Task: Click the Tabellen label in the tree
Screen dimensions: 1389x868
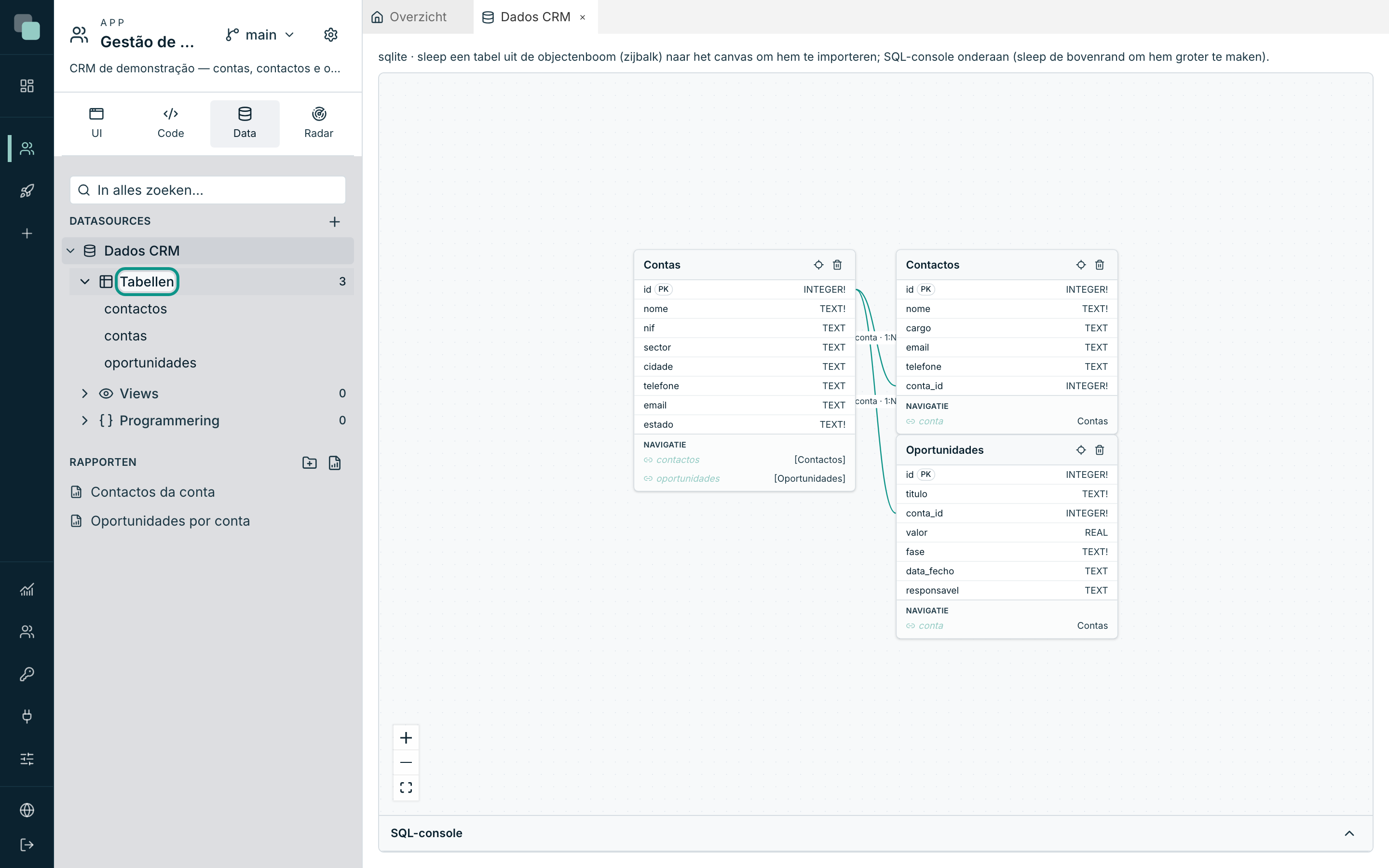Action: 147,282
